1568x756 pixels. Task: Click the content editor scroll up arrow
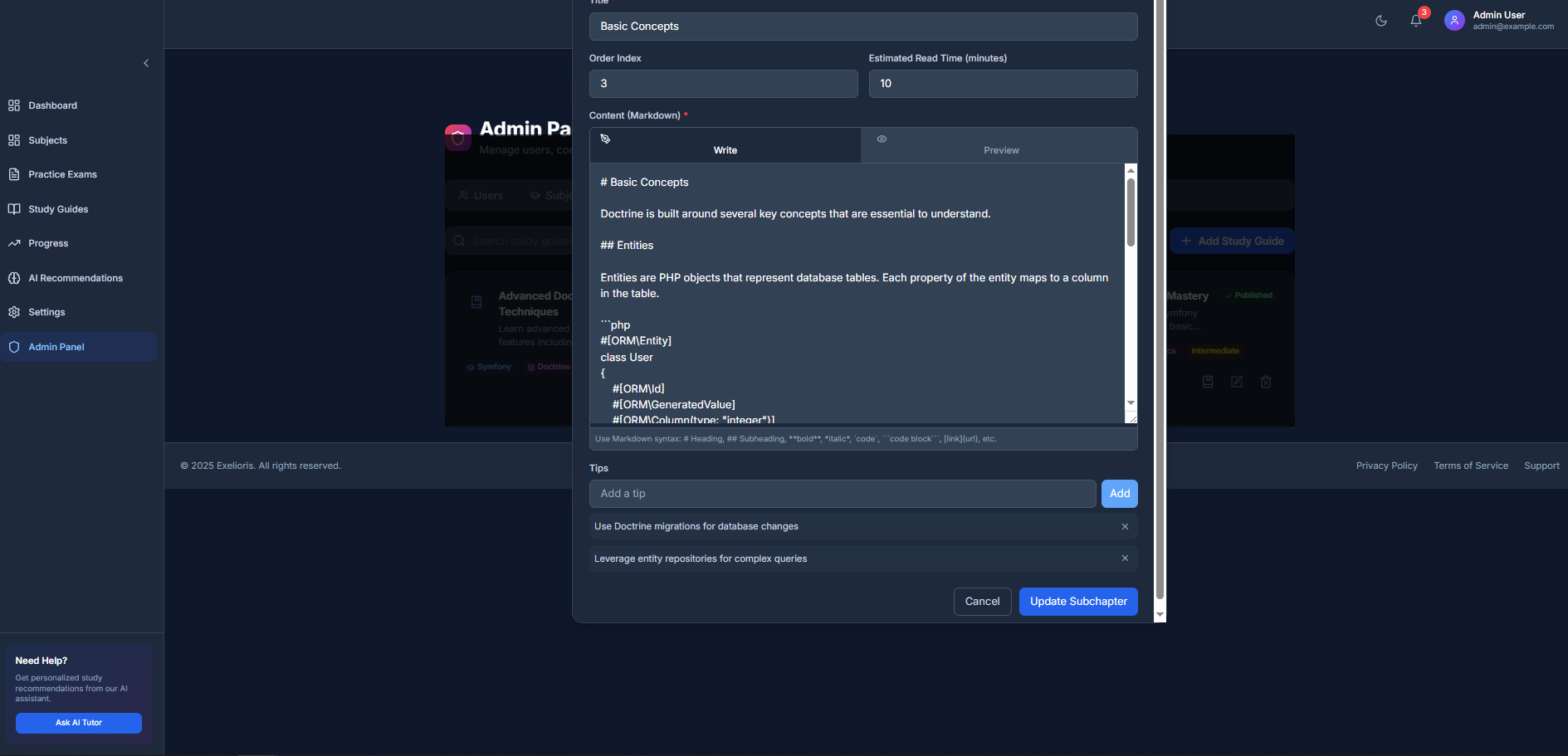[x=1131, y=170]
